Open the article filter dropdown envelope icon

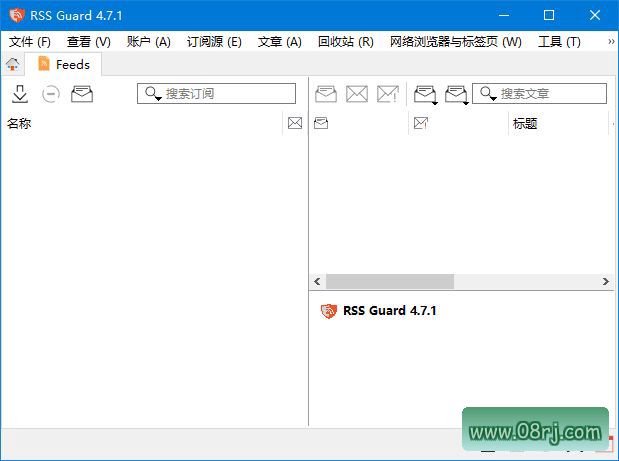[457, 95]
